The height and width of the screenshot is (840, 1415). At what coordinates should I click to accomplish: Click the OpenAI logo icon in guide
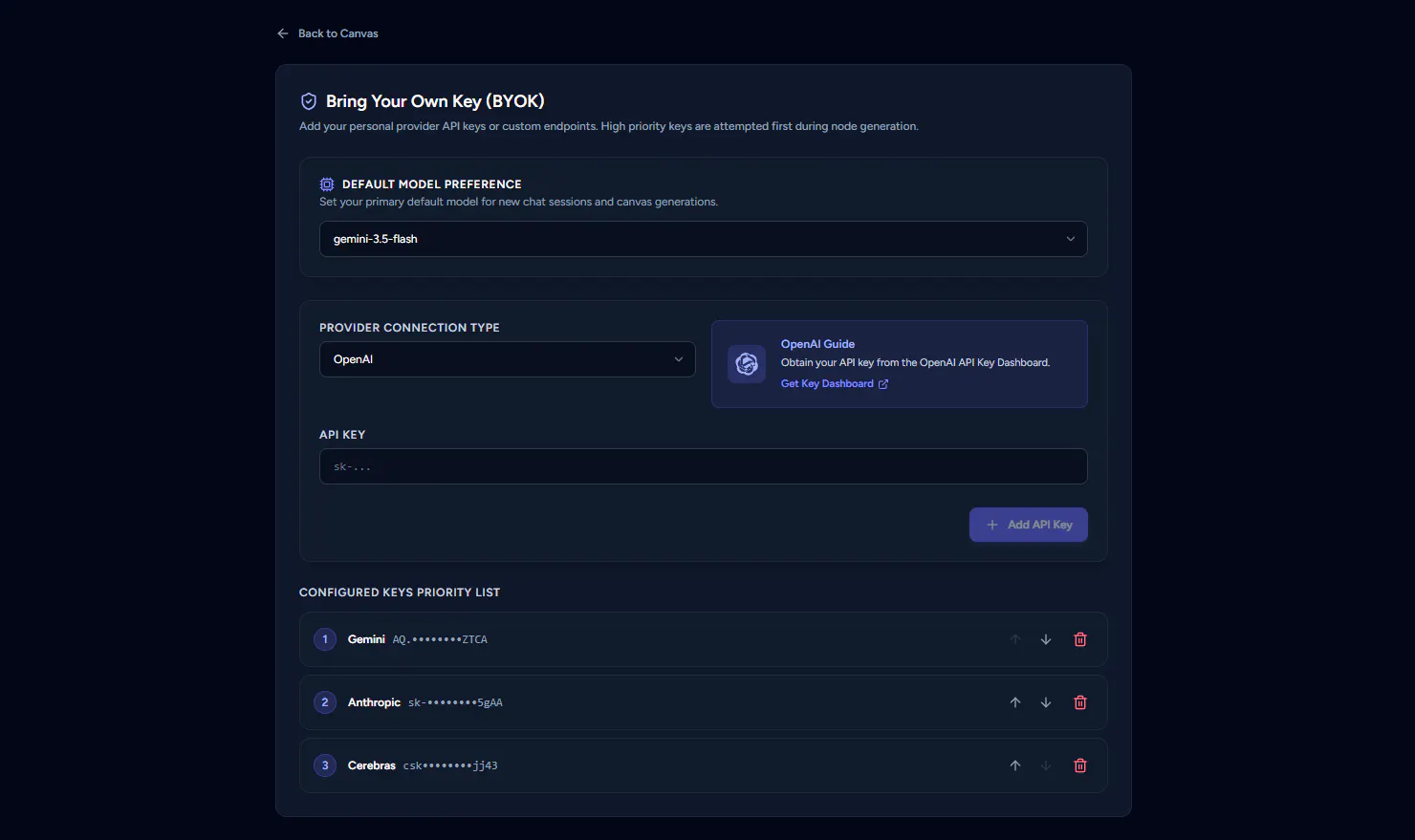747,364
